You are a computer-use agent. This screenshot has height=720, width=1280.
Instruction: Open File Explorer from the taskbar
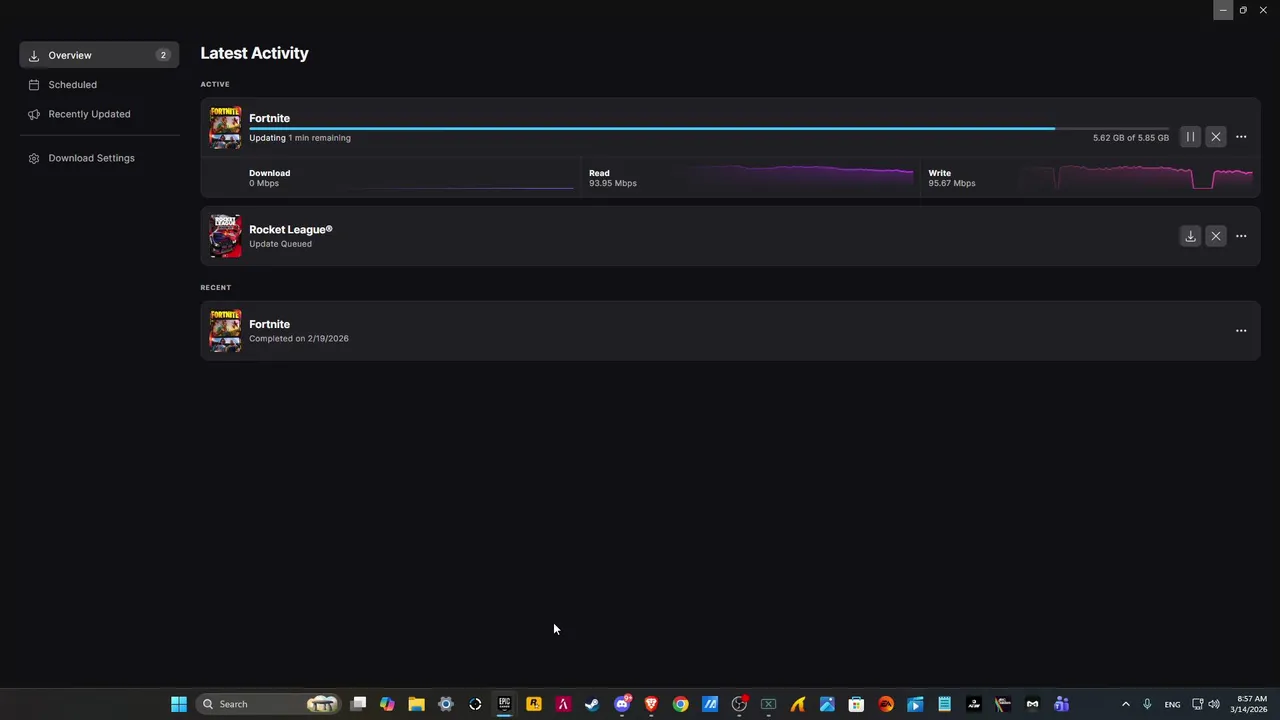click(x=416, y=704)
